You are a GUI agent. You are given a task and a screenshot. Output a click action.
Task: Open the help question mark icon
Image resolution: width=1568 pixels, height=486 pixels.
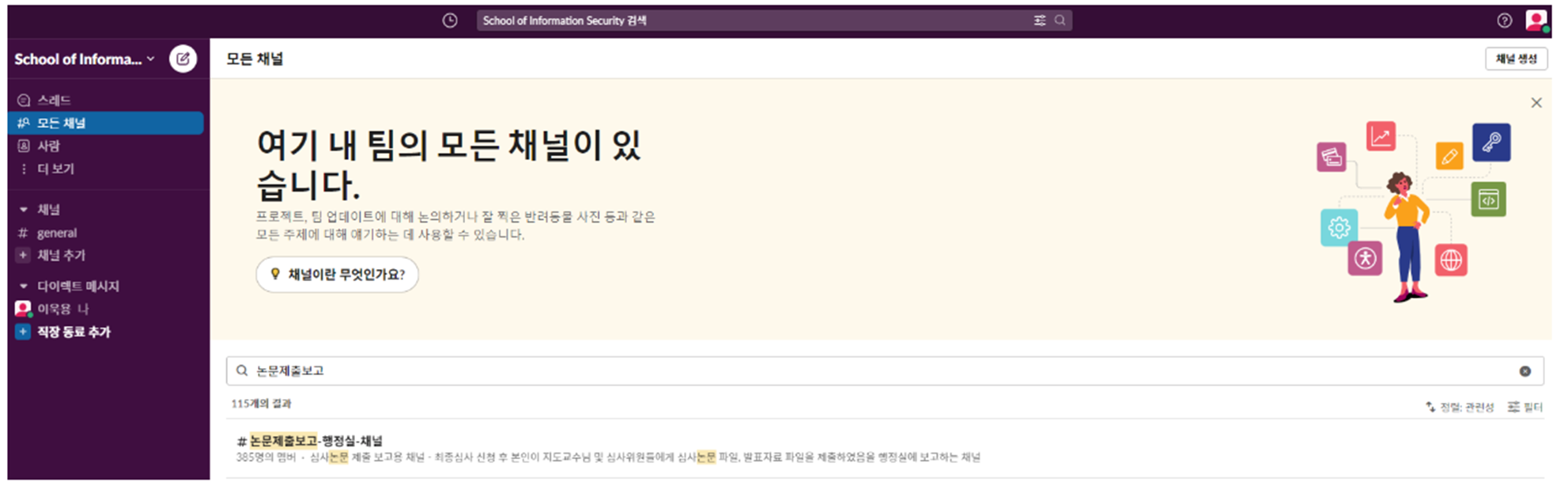click(x=1504, y=21)
